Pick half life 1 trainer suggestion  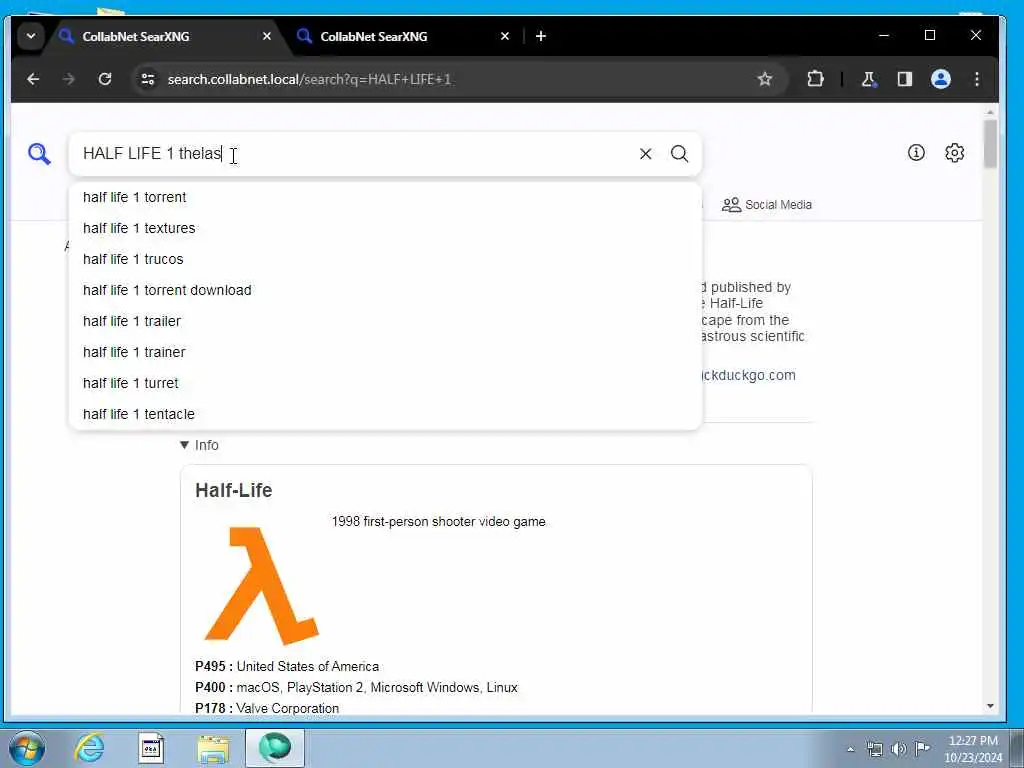click(385, 352)
